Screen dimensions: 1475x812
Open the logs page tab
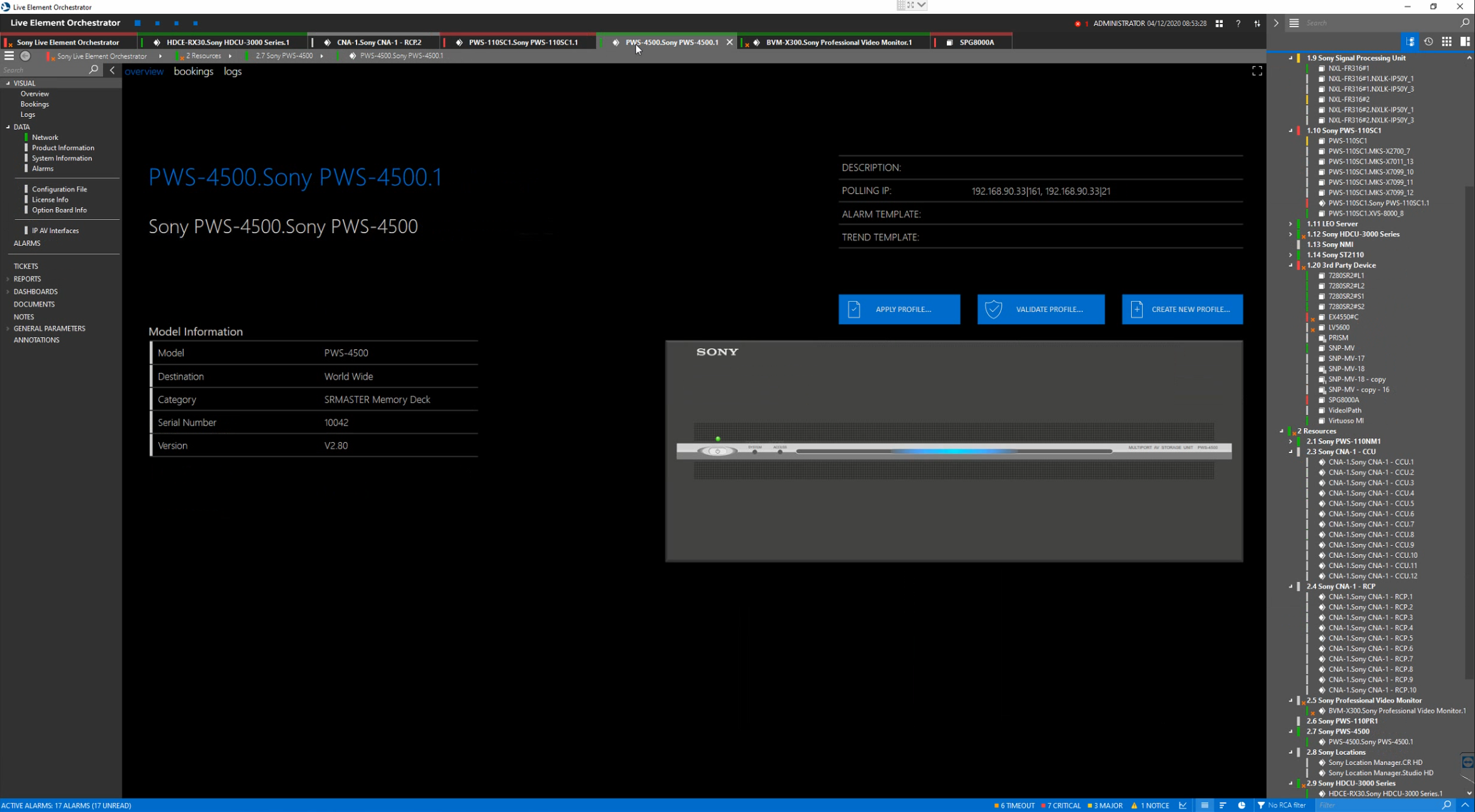point(233,71)
